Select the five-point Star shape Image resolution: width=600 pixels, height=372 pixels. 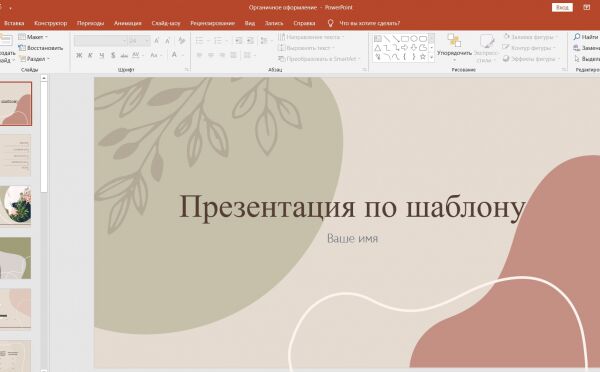click(422, 57)
